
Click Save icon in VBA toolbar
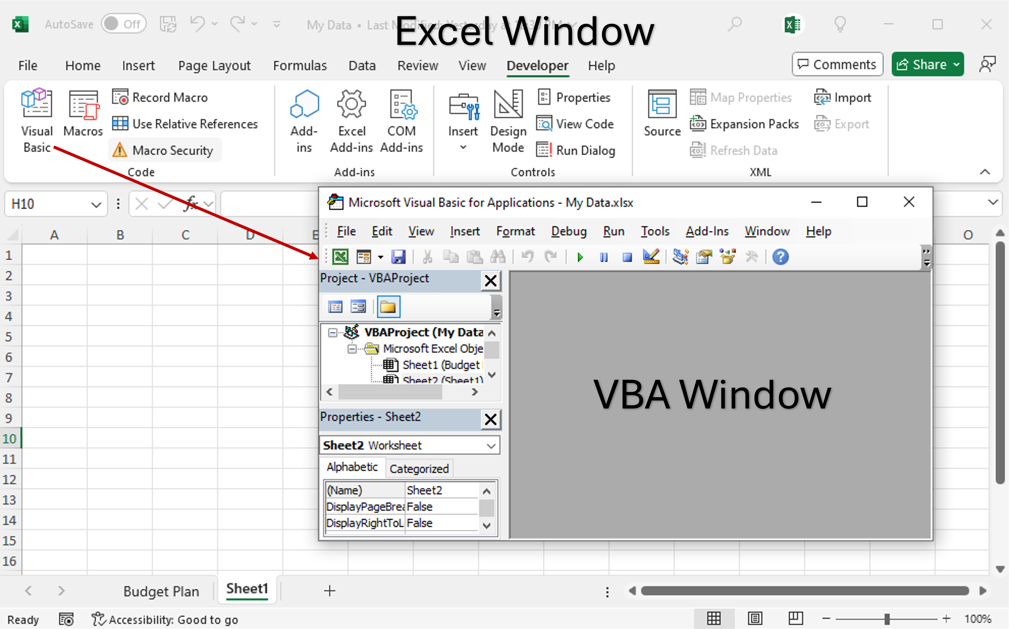(398, 257)
